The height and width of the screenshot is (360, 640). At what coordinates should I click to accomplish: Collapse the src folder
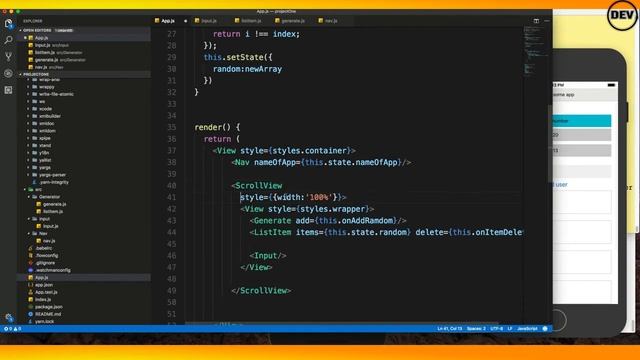tap(38, 189)
